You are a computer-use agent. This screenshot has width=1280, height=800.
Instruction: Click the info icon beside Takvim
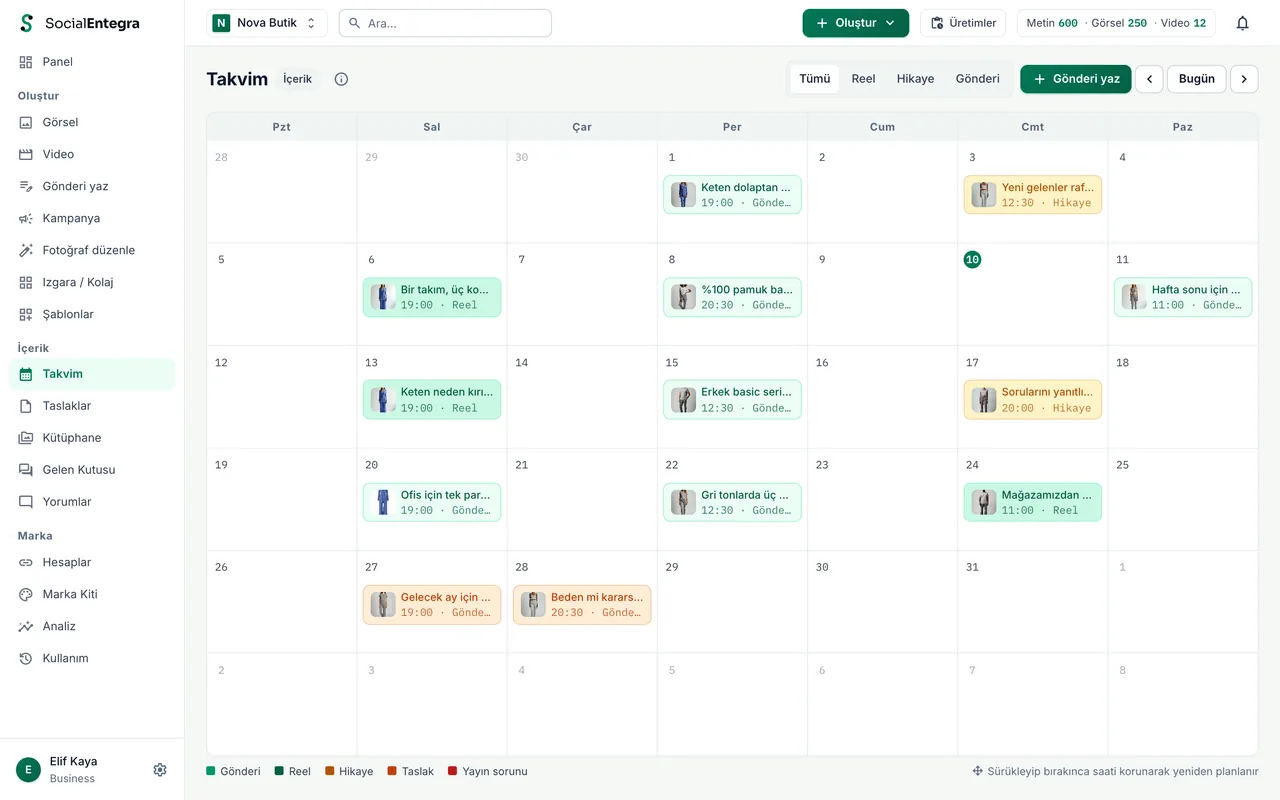341,79
